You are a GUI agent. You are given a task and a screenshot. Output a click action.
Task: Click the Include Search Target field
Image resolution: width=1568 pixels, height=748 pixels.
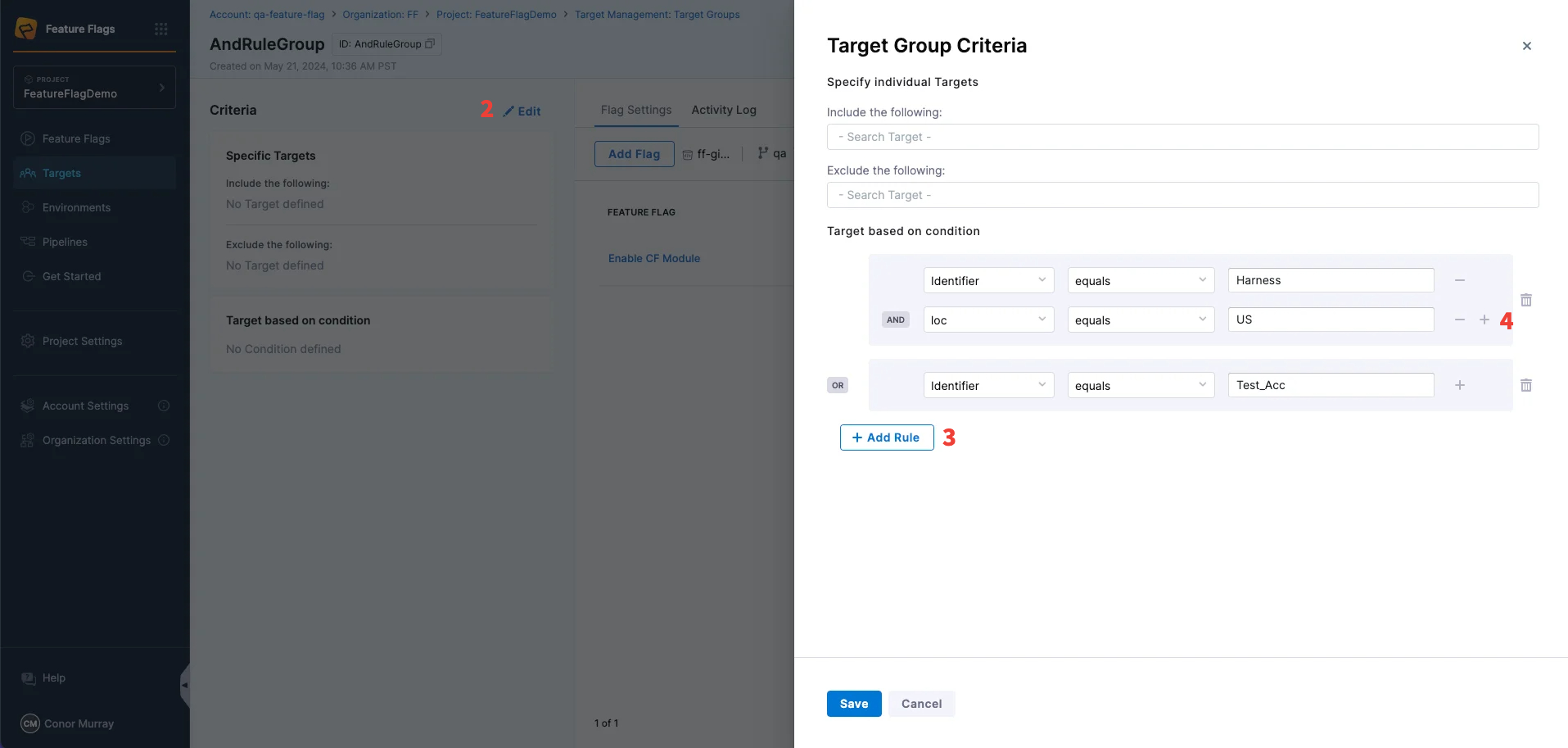click(1182, 137)
